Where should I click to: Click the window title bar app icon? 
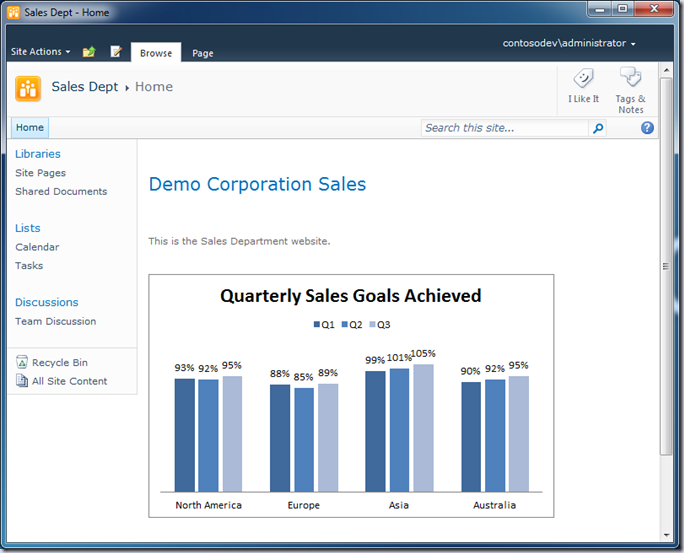[14, 13]
